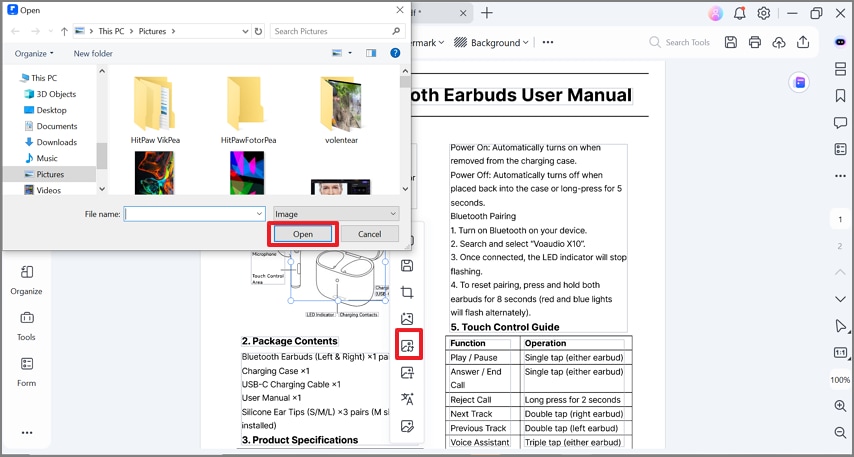Open the Comments panel icon

[x=840, y=123]
